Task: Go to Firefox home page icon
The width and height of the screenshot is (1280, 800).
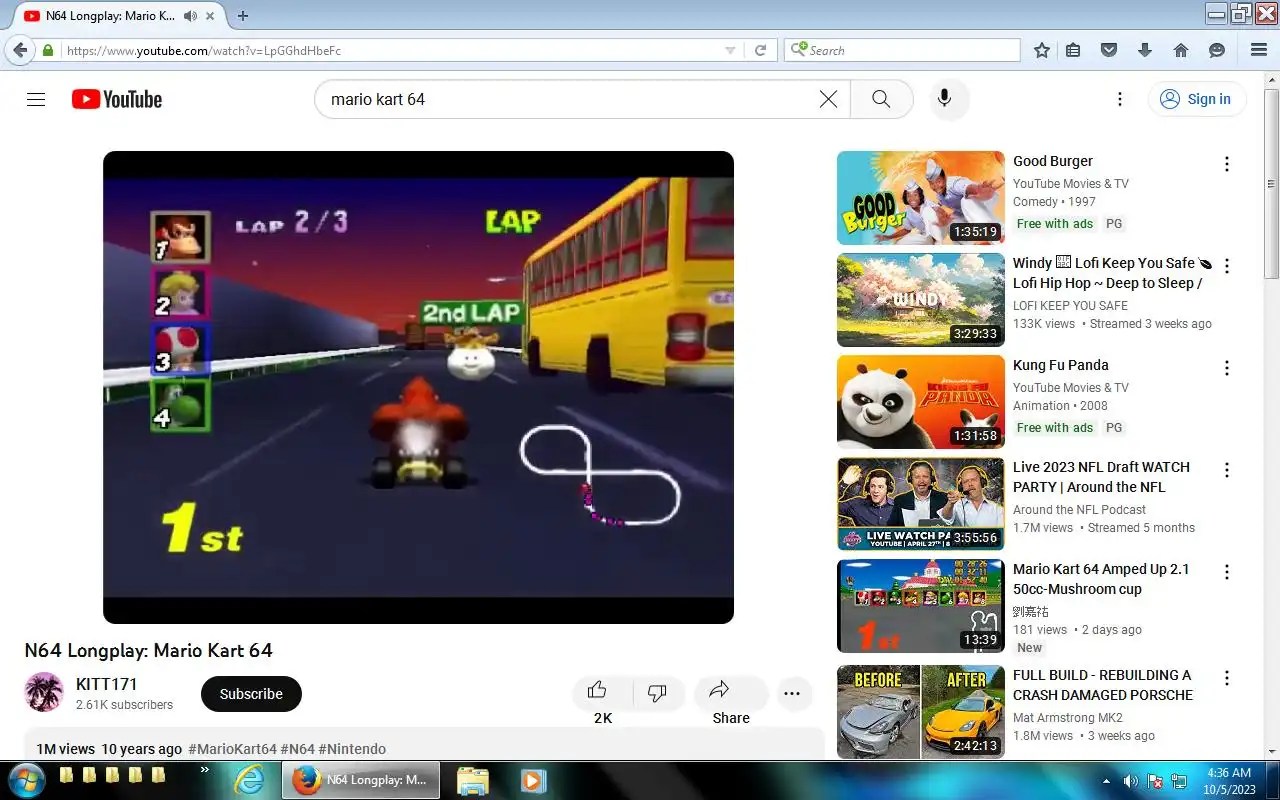Action: click(x=1181, y=50)
